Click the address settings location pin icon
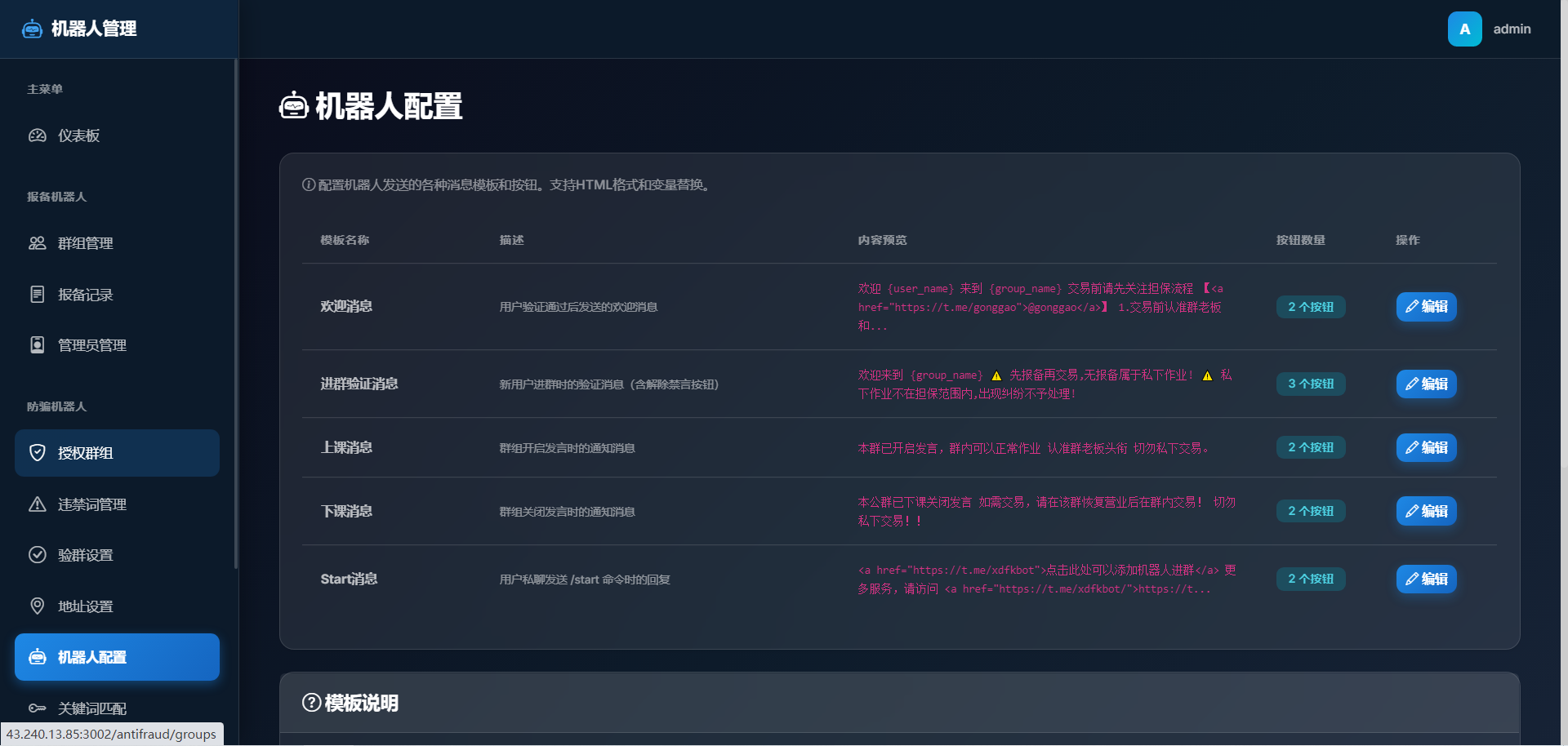 pyautogui.click(x=38, y=606)
